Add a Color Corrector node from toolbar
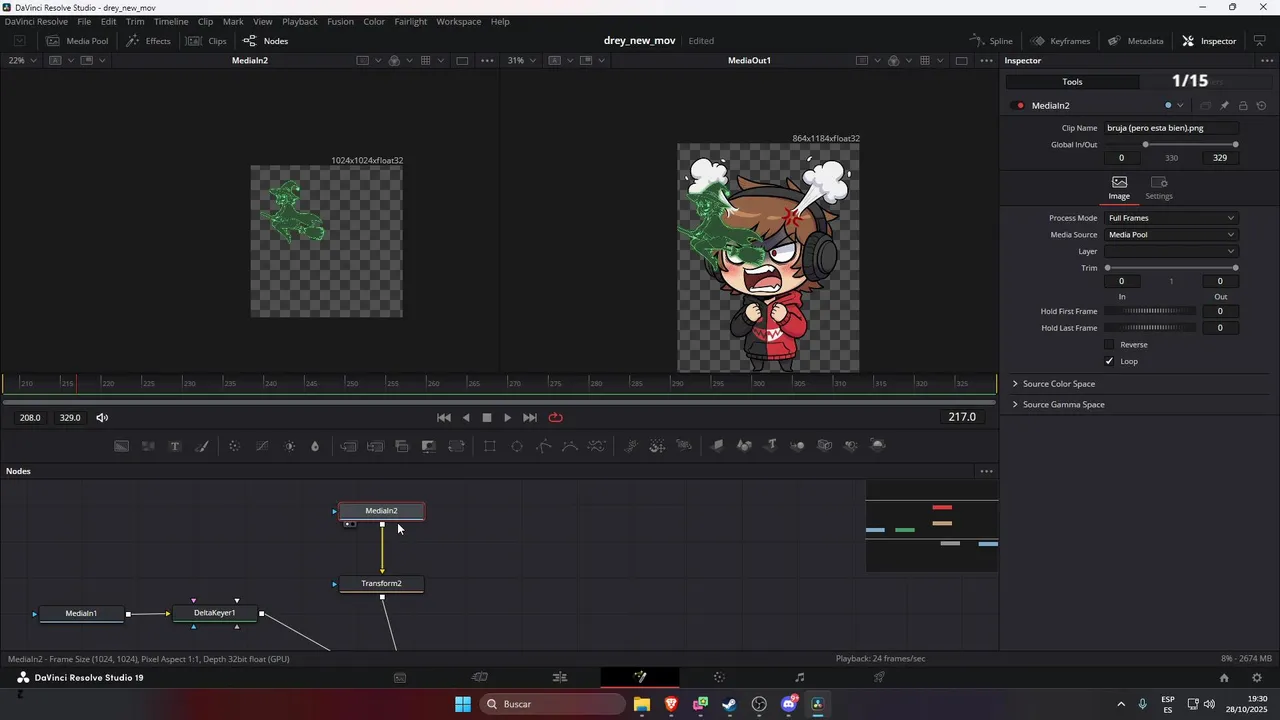 [234, 446]
